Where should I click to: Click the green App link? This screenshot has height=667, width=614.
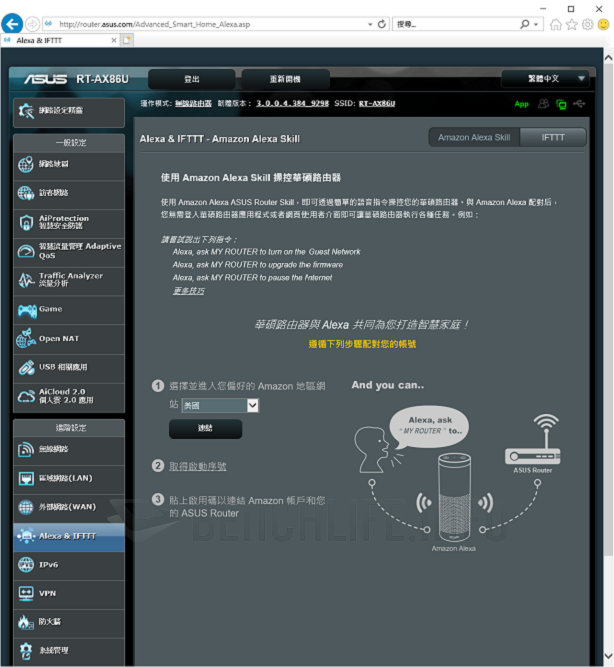[x=521, y=104]
